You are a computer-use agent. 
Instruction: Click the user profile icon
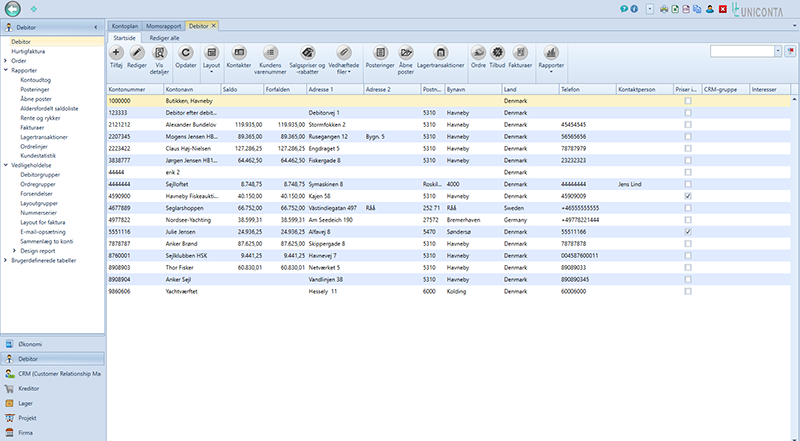coord(710,9)
